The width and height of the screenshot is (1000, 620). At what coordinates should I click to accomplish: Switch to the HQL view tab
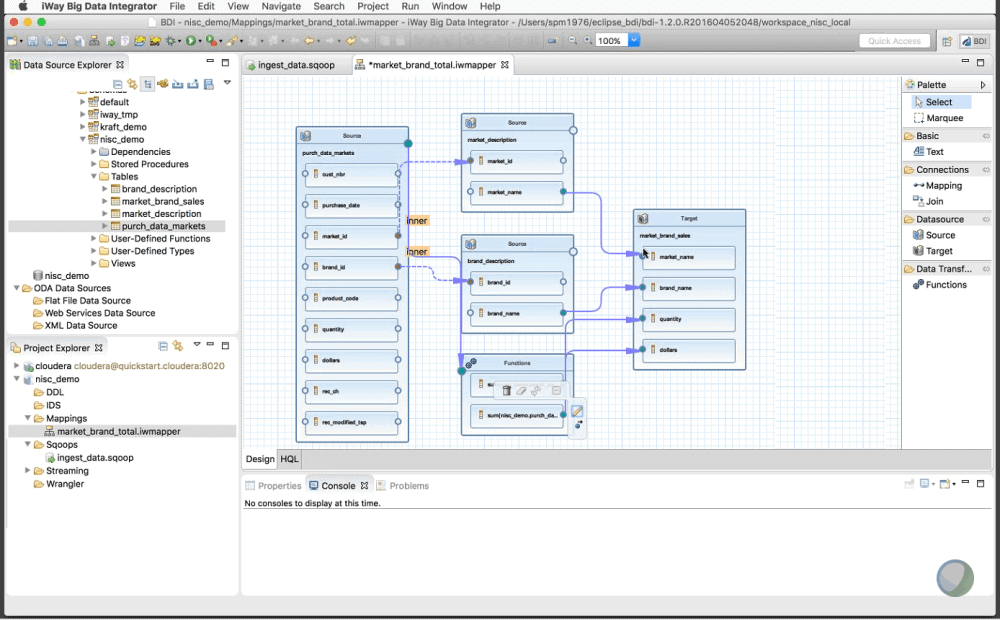pos(289,459)
